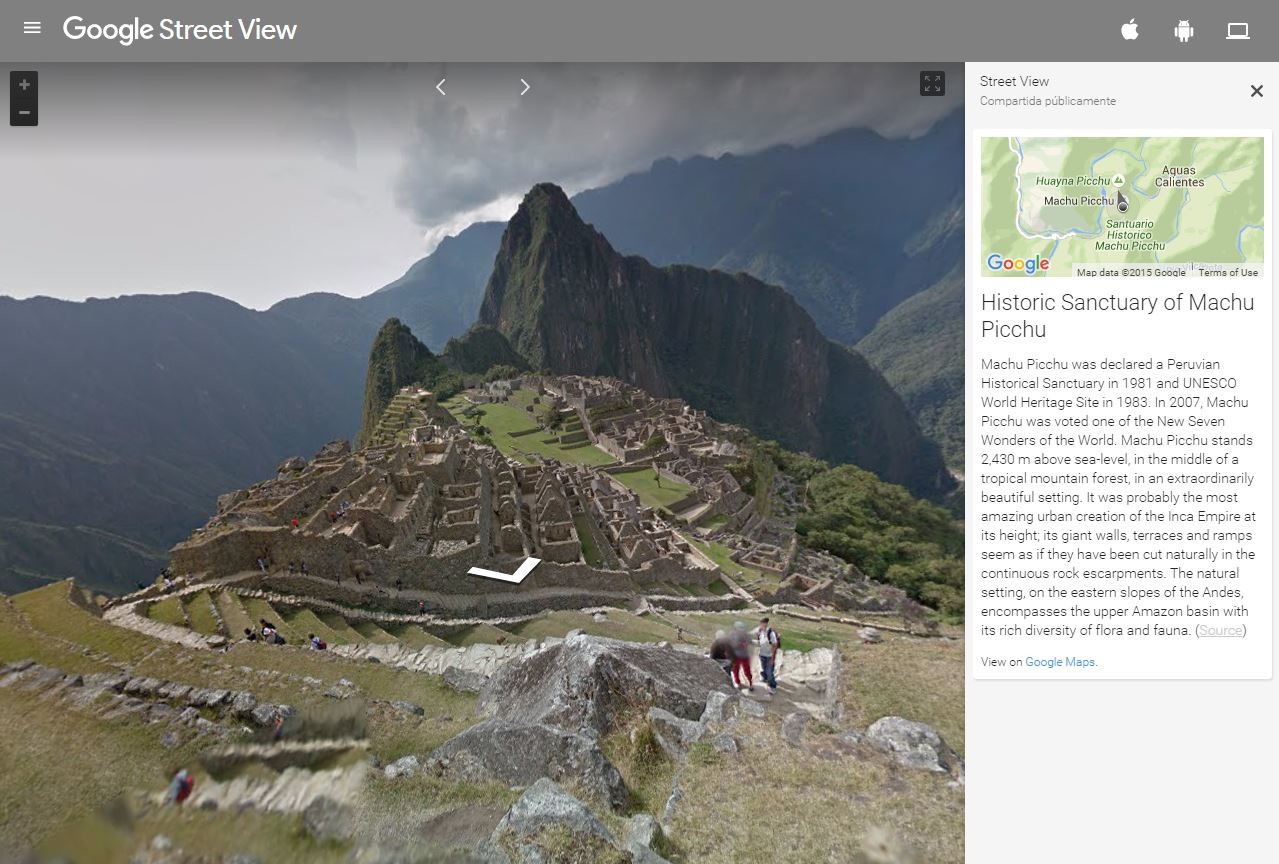This screenshot has width=1279, height=864.
Task: Open the hamburger navigation menu
Action: (32, 28)
